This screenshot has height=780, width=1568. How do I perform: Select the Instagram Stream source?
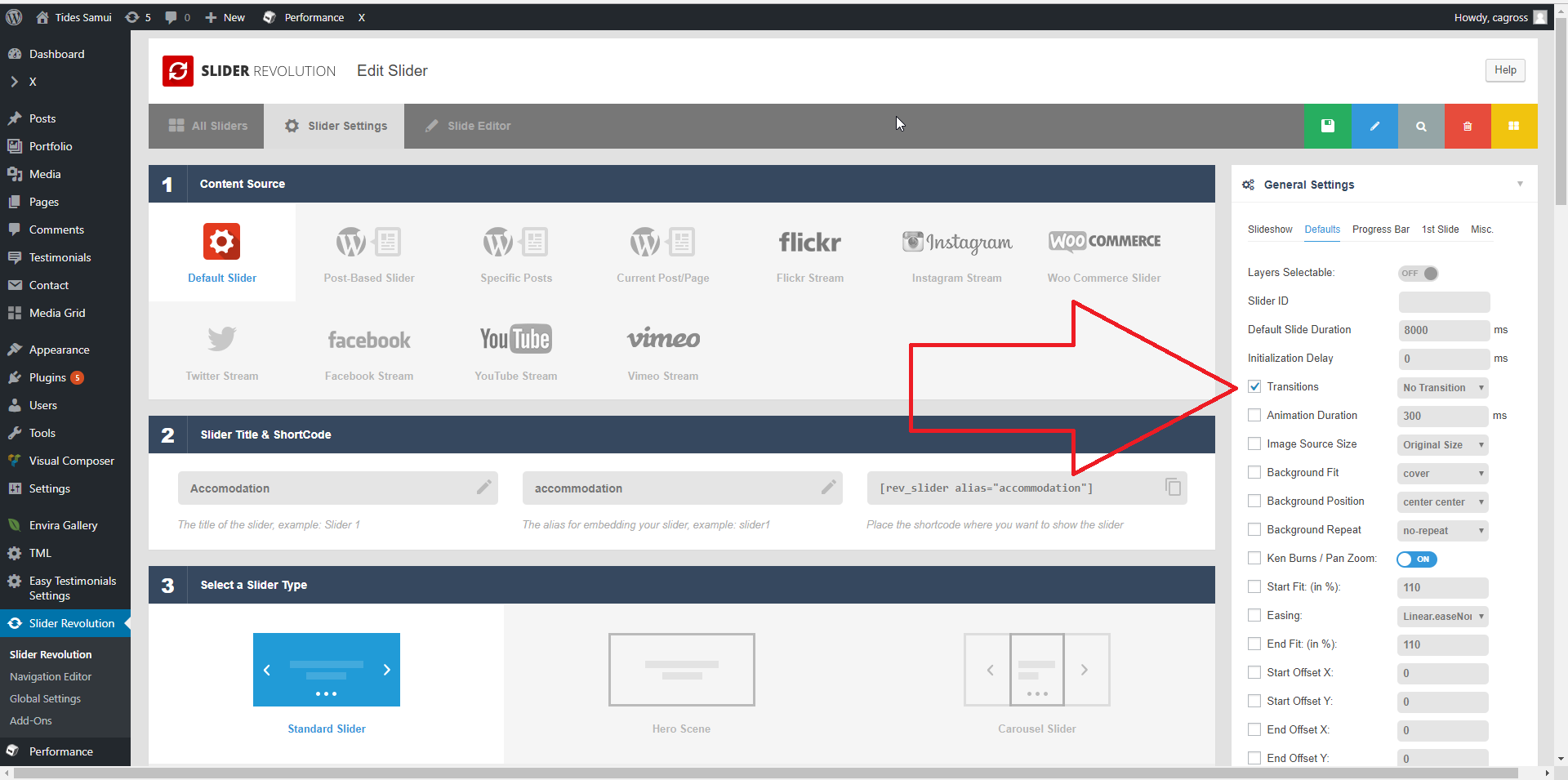point(957,242)
